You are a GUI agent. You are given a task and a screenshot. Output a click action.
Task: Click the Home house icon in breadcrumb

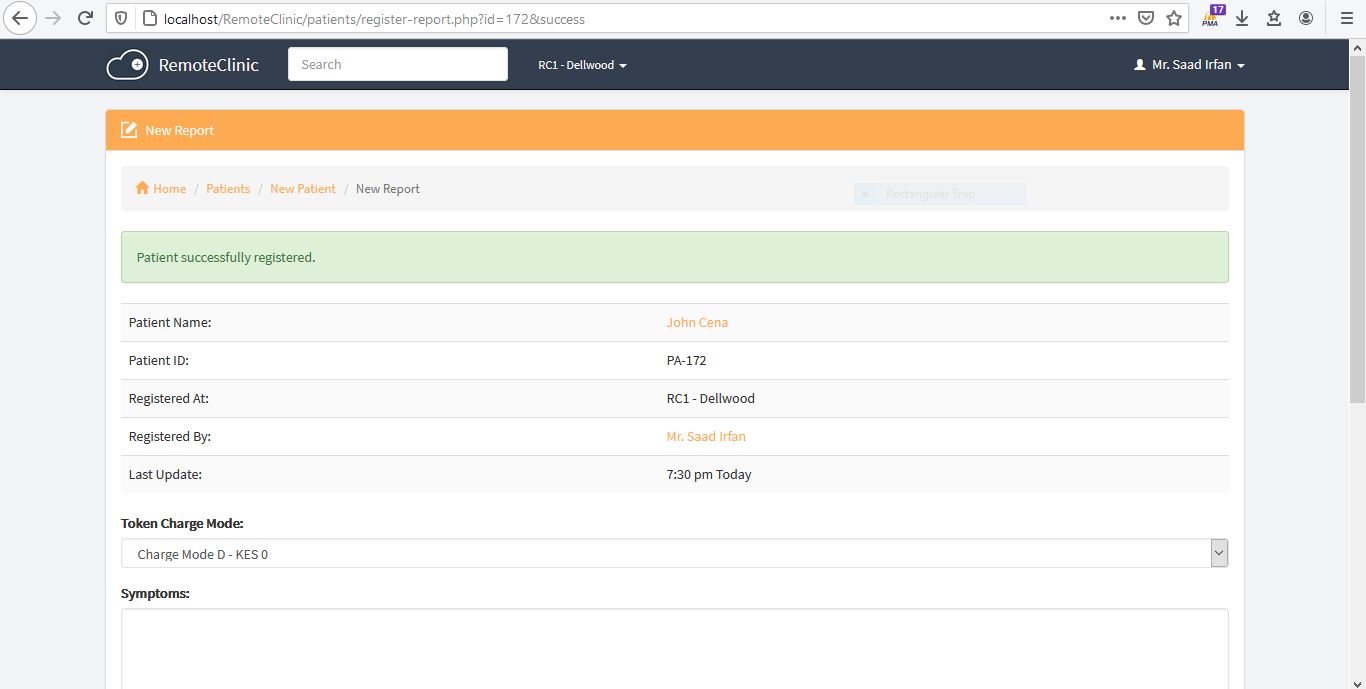point(142,188)
